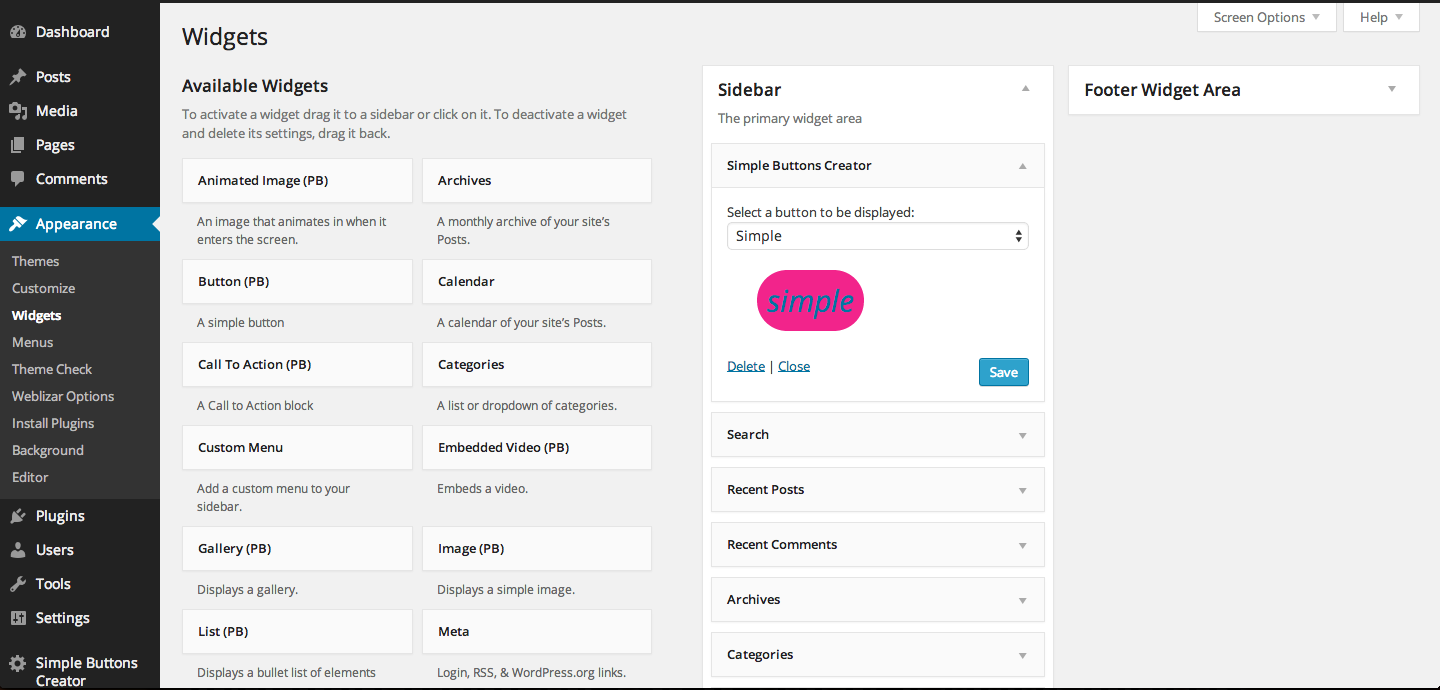
Task: Click the Delete widget link
Action: point(746,366)
